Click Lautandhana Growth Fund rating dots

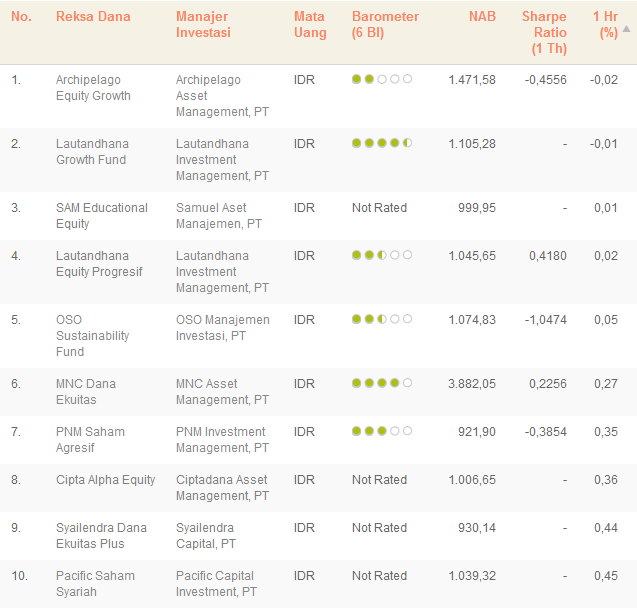tap(381, 144)
